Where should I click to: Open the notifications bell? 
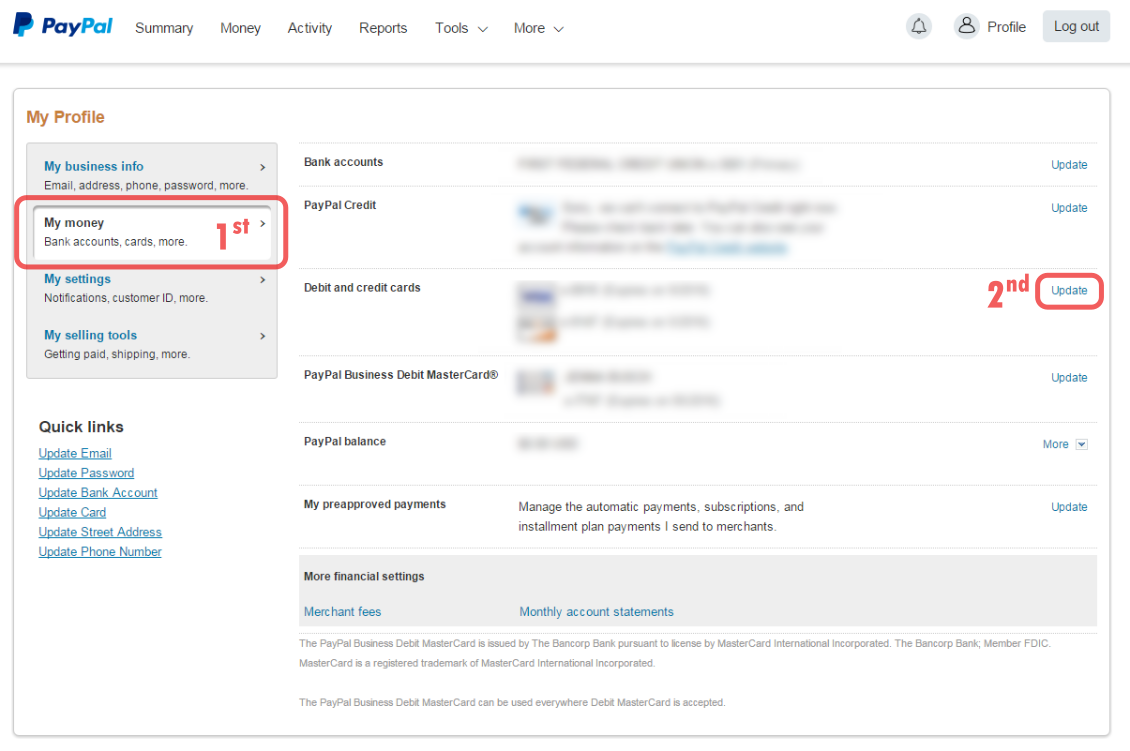[918, 27]
